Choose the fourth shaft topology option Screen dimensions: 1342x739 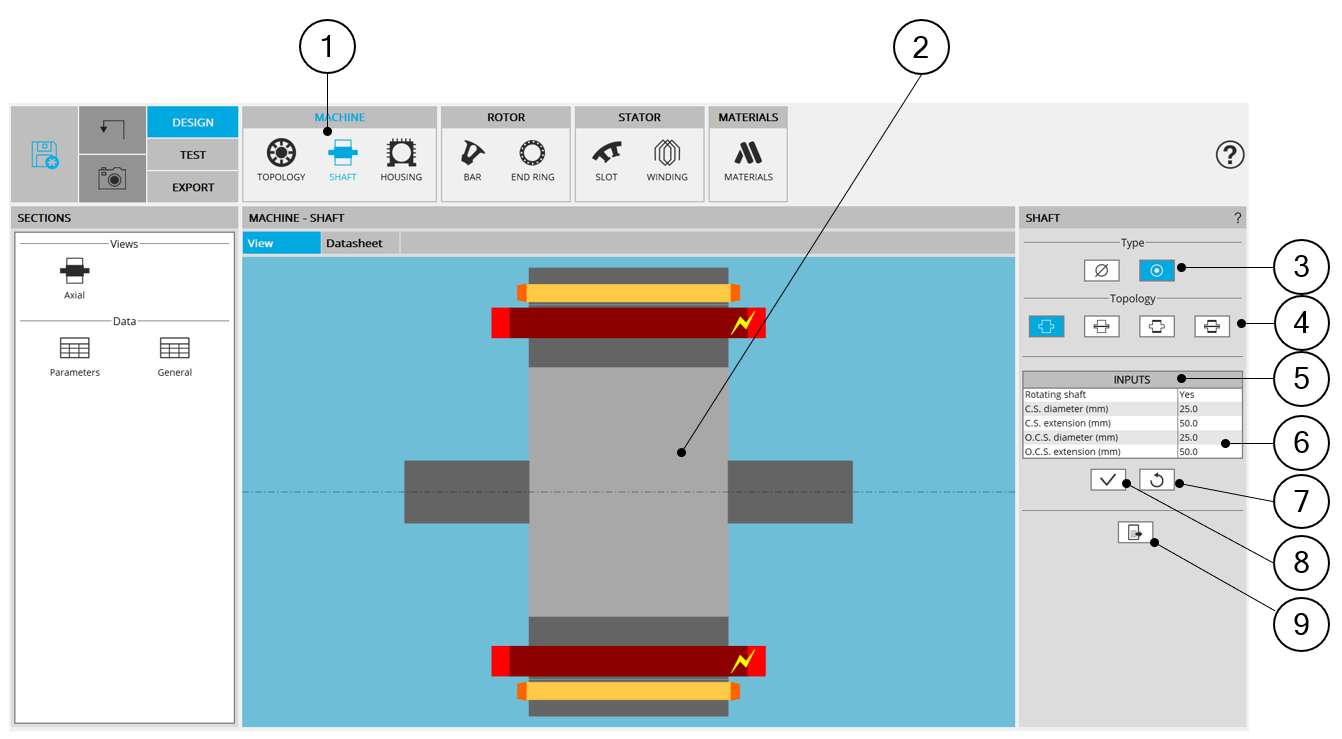[x=1211, y=327]
